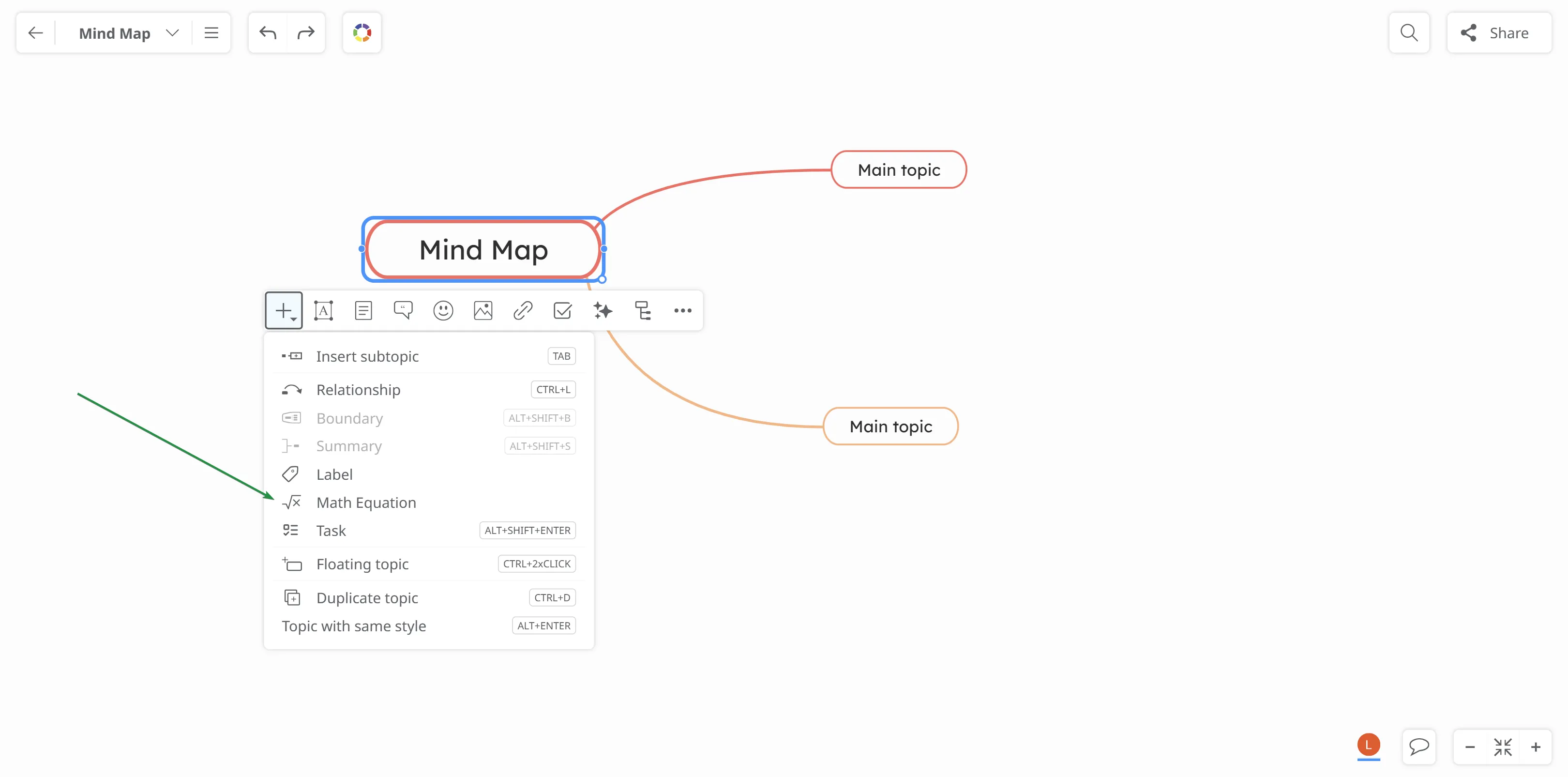Viewport: 1568px width, 777px height.
Task: Collapse the plus insert dropdown button
Action: [x=284, y=310]
